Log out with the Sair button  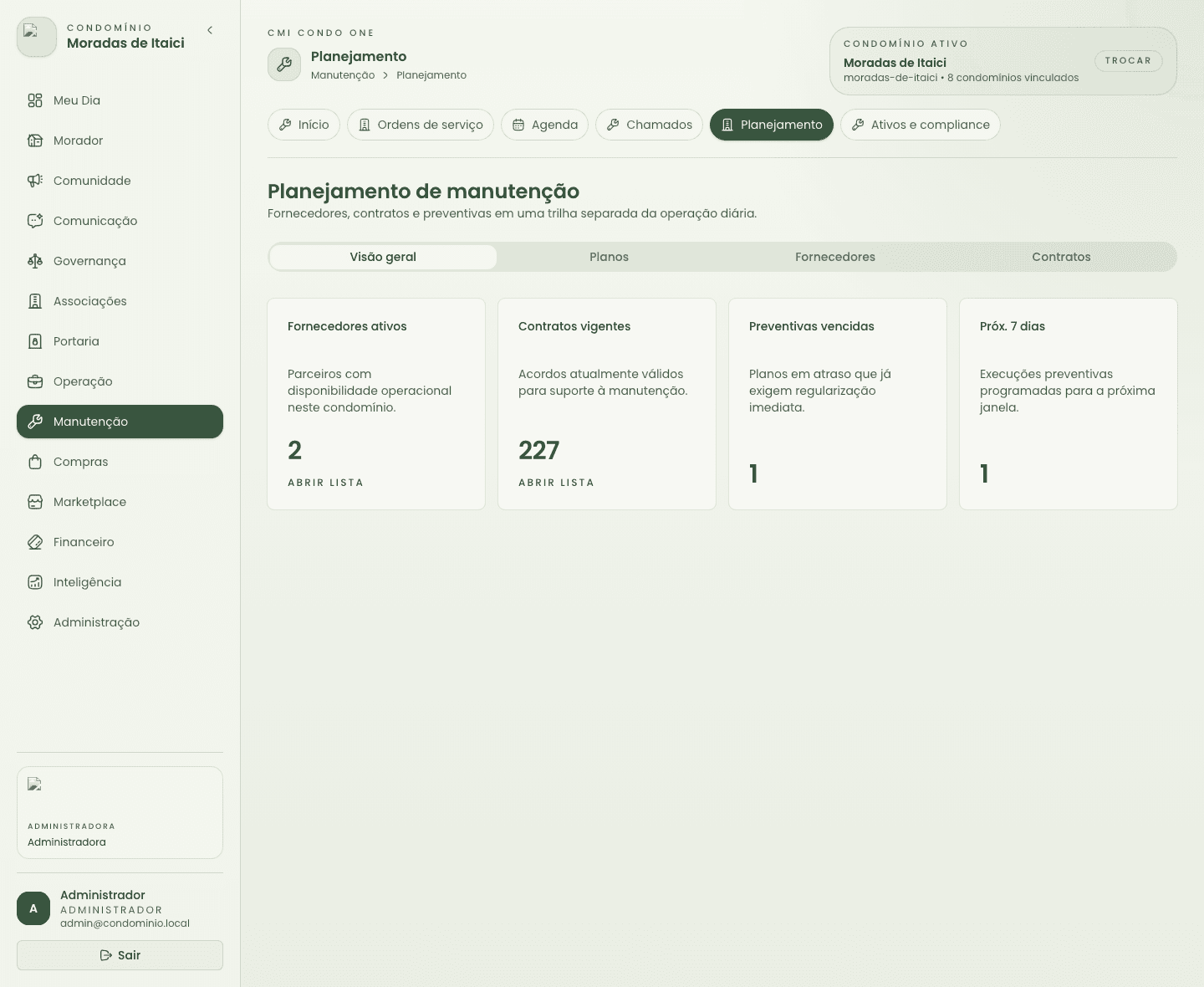pyautogui.click(x=120, y=955)
